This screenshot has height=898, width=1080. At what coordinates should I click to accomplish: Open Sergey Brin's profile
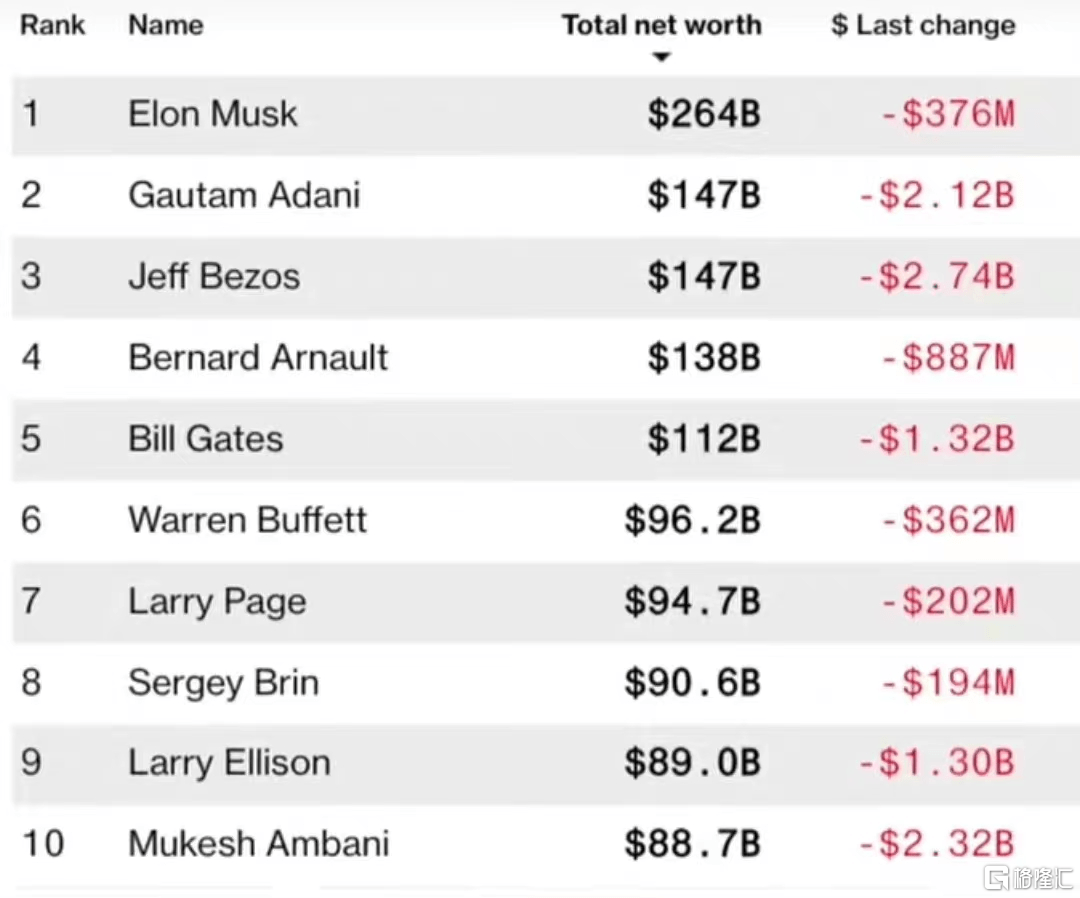point(224,683)
